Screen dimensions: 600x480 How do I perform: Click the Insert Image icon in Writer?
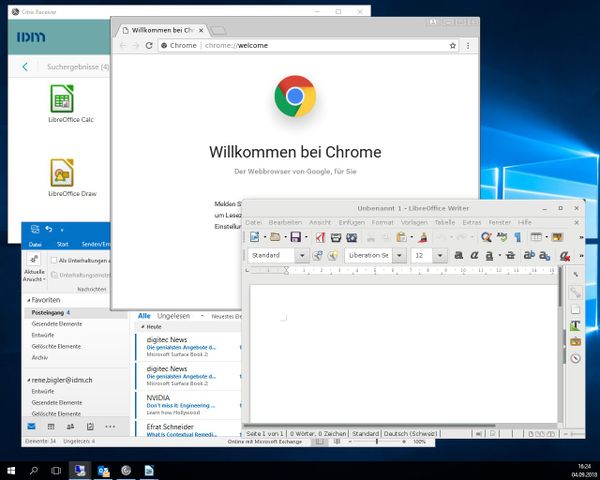pos(558,237)
